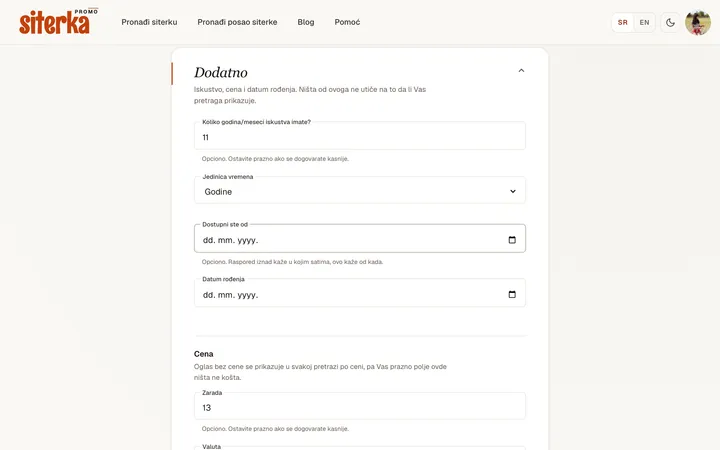Viewport: 720px width, 450px height.
Task: Switch language to SR
Action: 623,22
